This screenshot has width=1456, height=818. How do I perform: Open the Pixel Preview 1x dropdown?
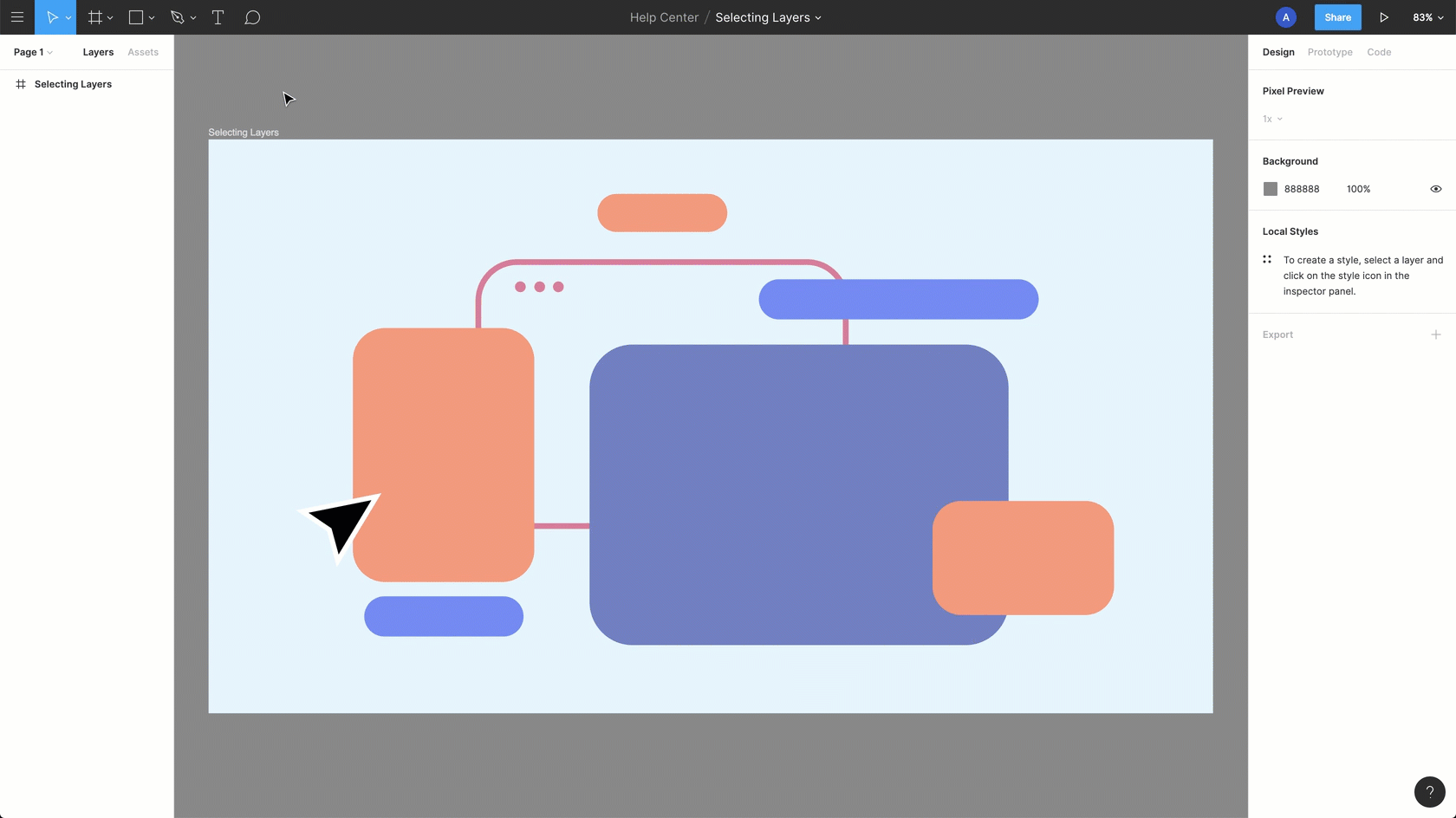pos(1272,119)
